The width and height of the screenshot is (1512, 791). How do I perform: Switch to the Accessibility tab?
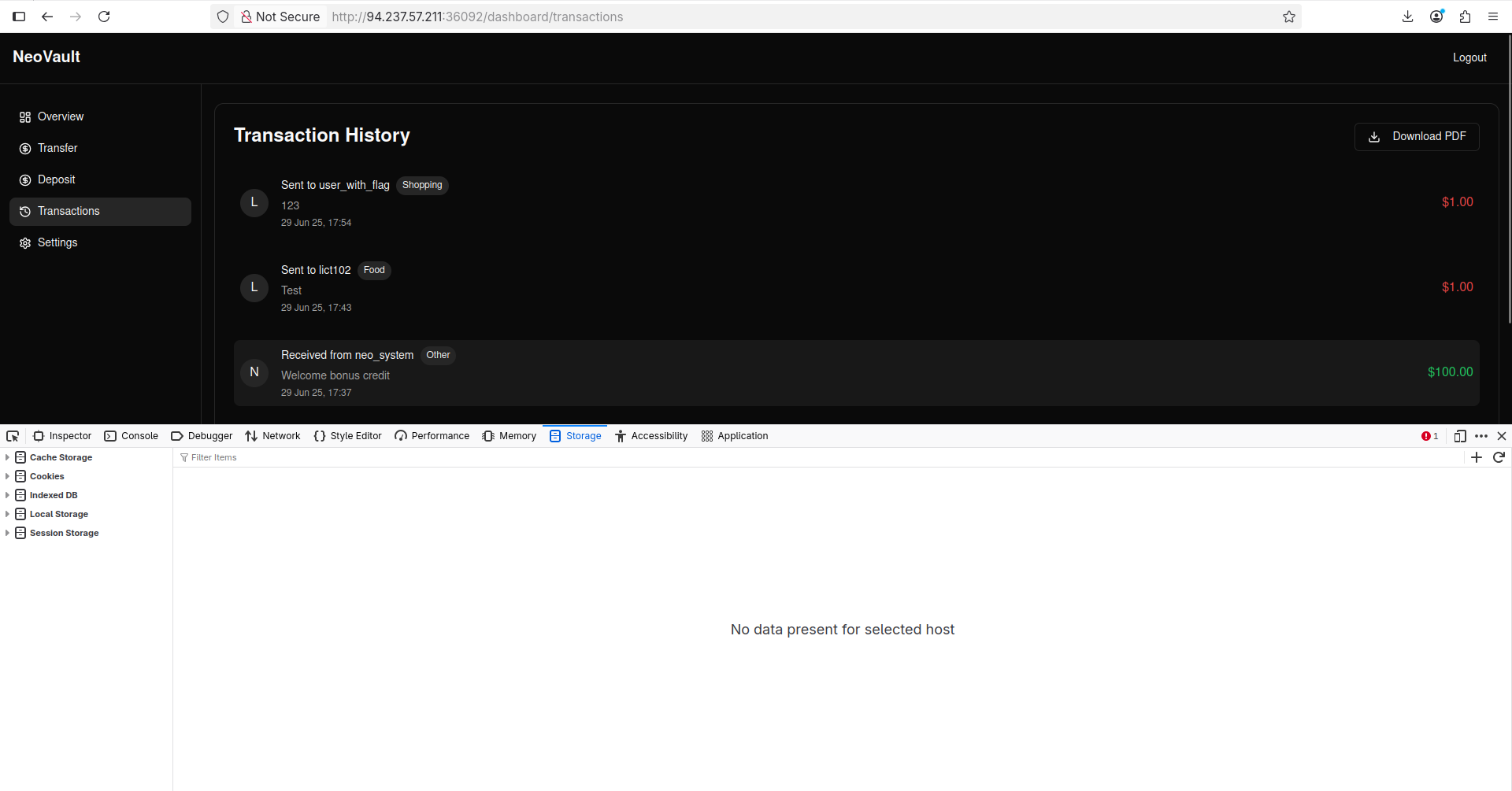651,436
